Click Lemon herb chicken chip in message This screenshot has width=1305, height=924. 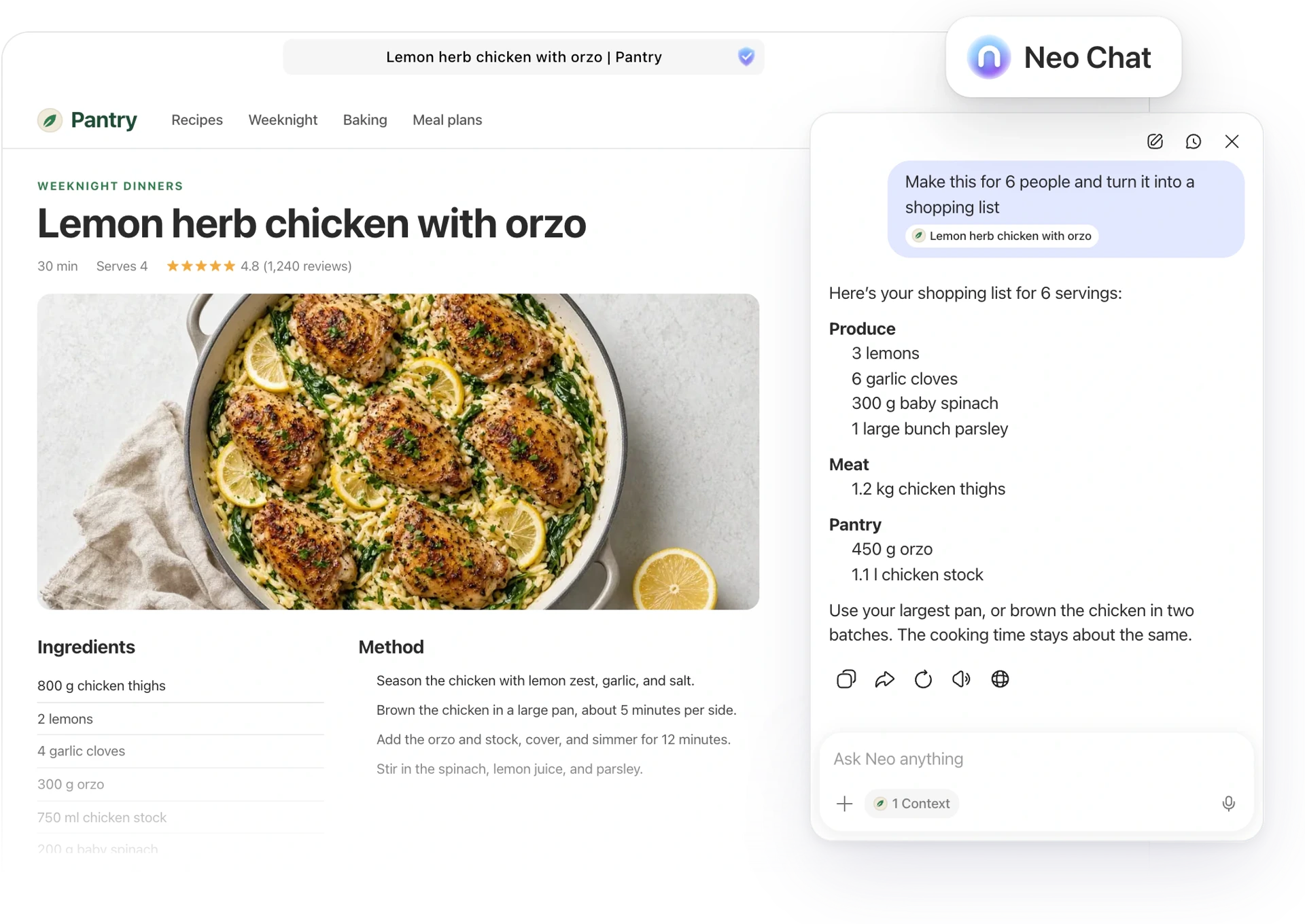pyautogui.click(x=1002, y=236)
